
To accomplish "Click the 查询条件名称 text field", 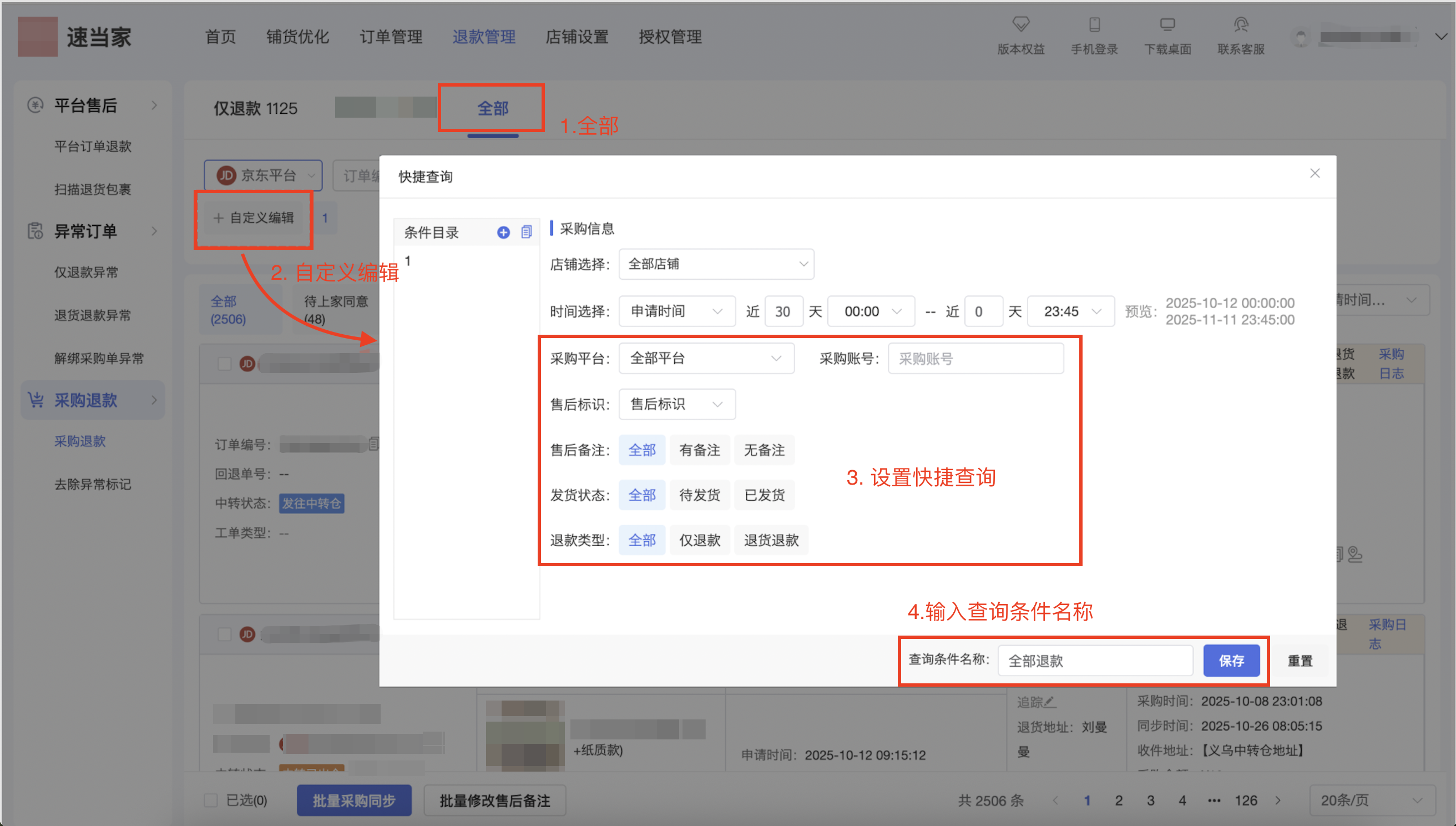I will pyautogui.click(x=1094, y=661).
